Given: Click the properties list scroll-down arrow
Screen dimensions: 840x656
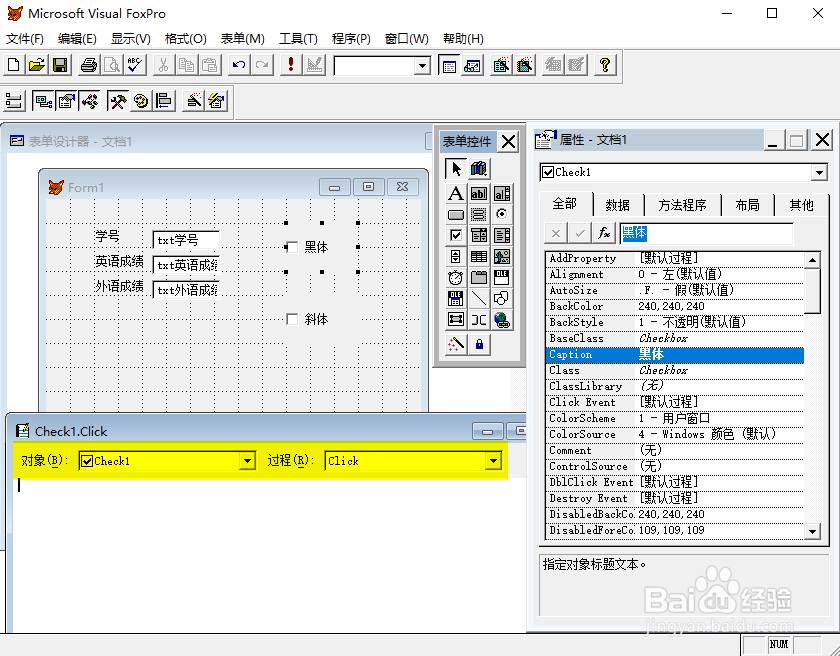Looking at the screenshot, I should (x=812, y=531).
